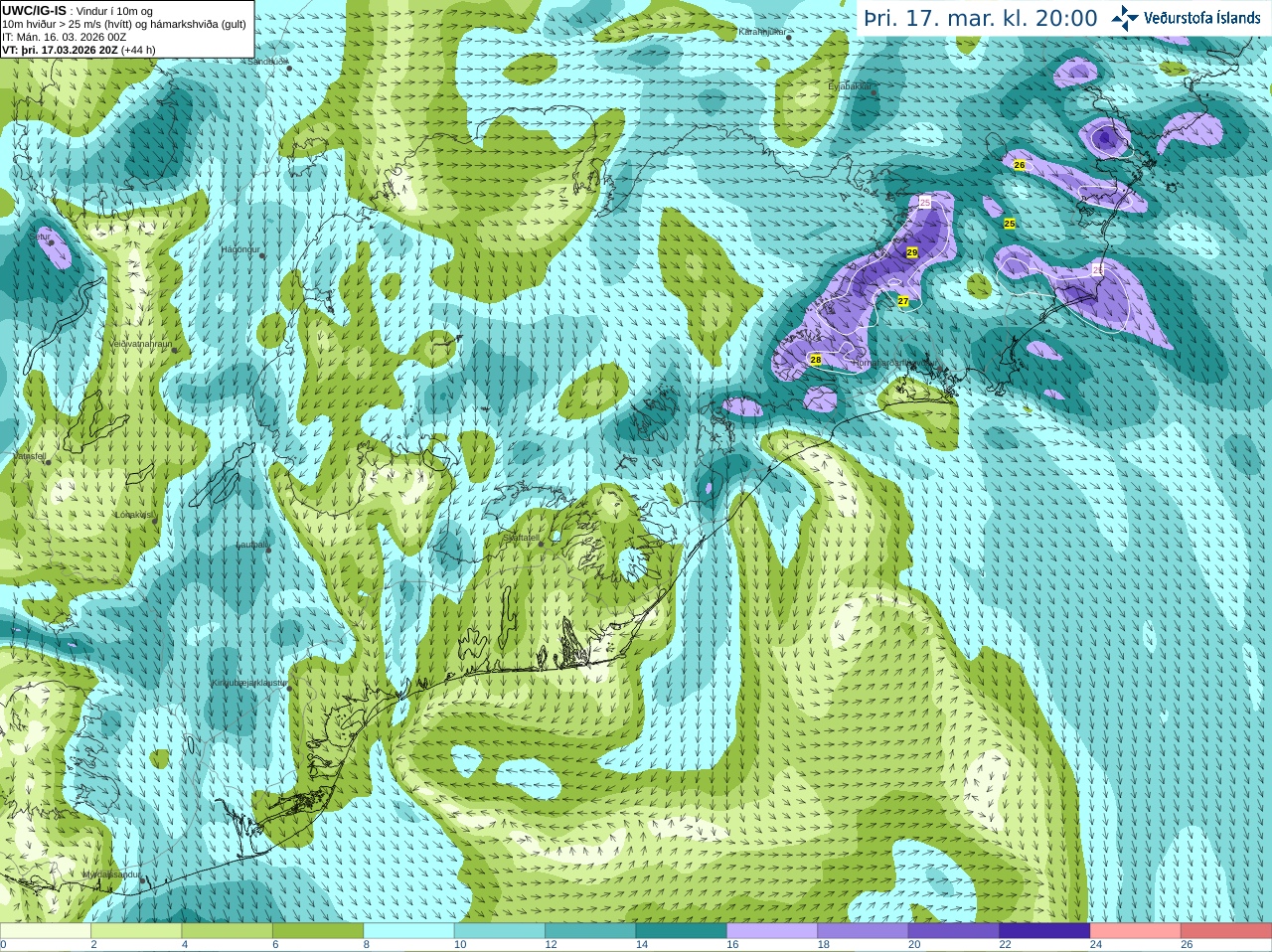The width and height of the screenshot is (1272, 952).
Task: Click the 12–14 m/s legend swatch
Action: [x=590, y=931]
